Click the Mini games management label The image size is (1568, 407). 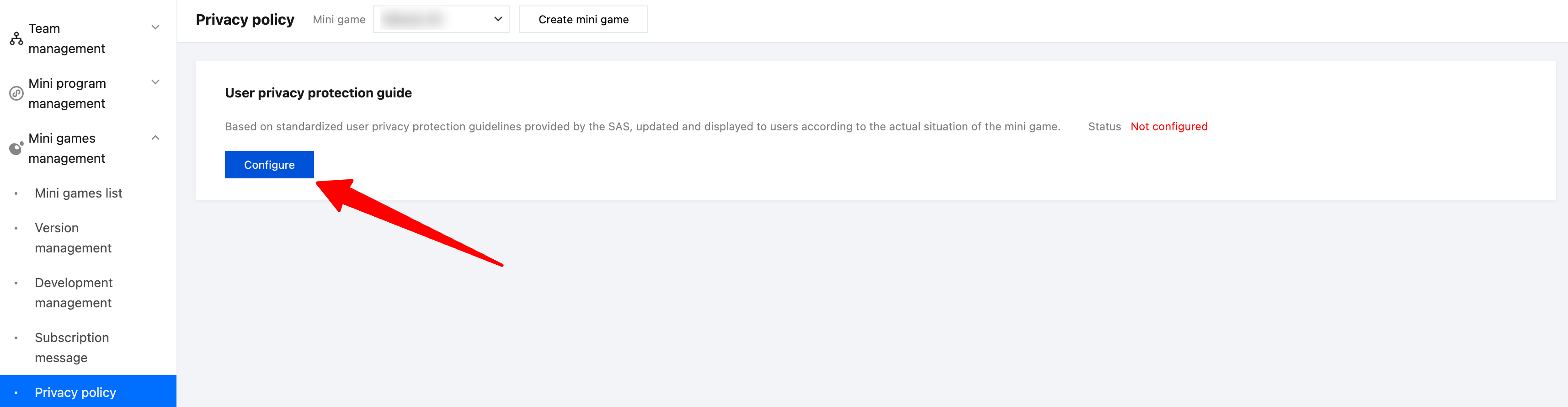(x=67, y=148)
